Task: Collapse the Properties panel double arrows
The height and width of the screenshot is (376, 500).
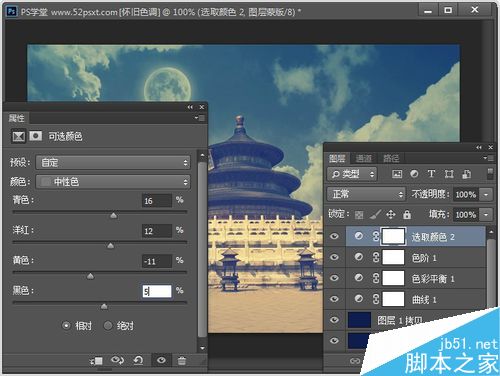Action: (190, 107)
